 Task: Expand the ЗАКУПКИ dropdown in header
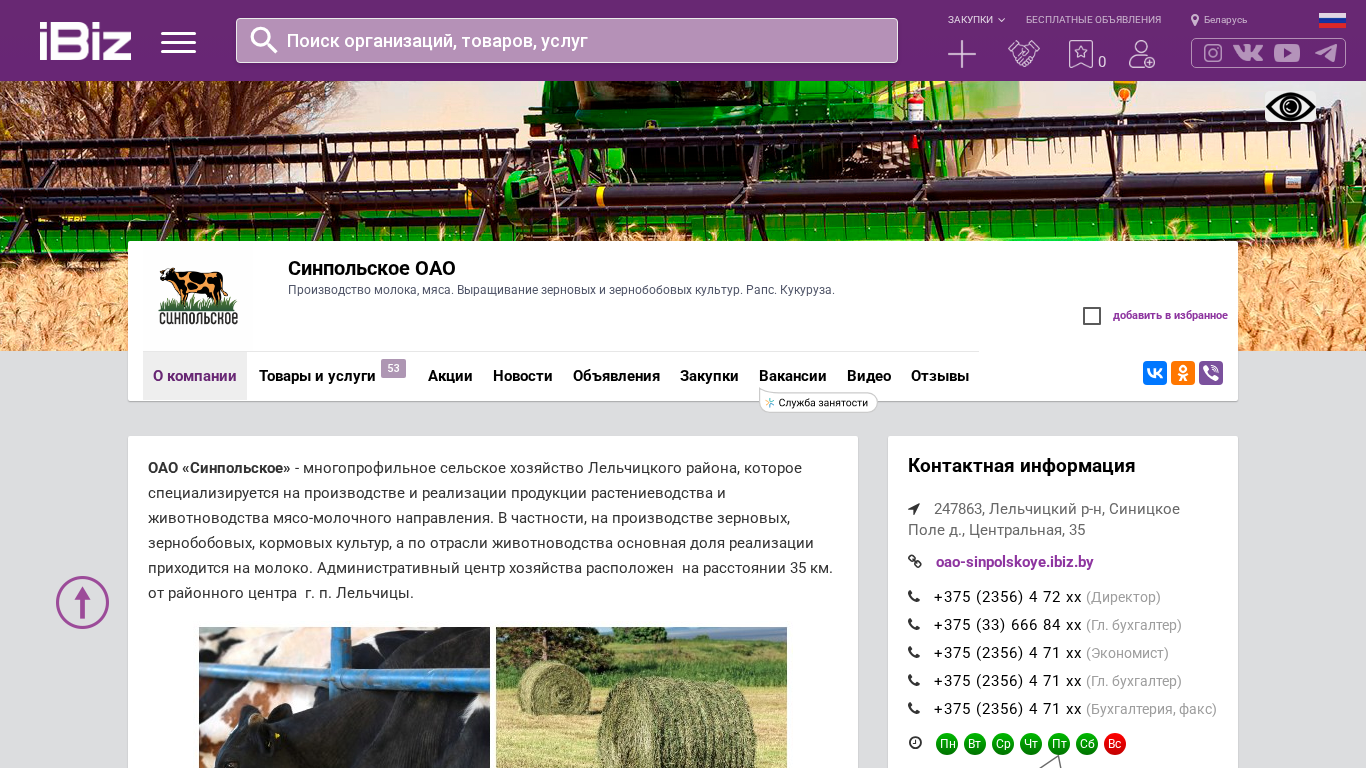976,20
